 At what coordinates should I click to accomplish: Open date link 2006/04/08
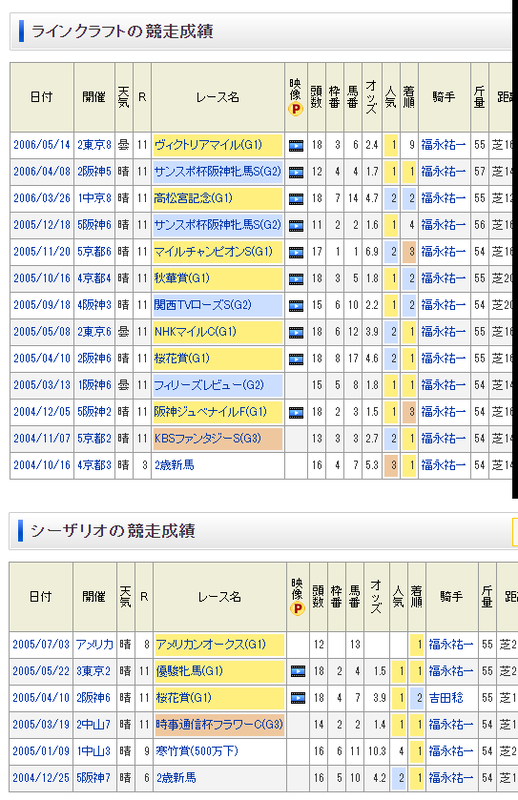click(x=42, y=172)
